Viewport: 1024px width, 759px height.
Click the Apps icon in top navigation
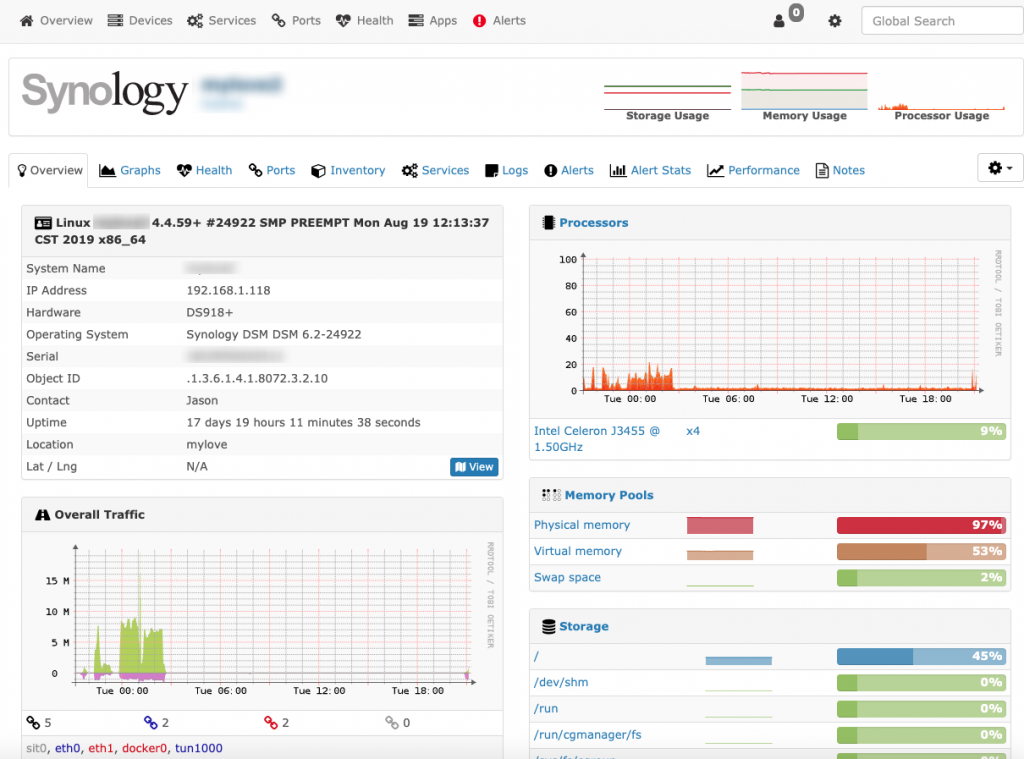[x=416, y=21]
